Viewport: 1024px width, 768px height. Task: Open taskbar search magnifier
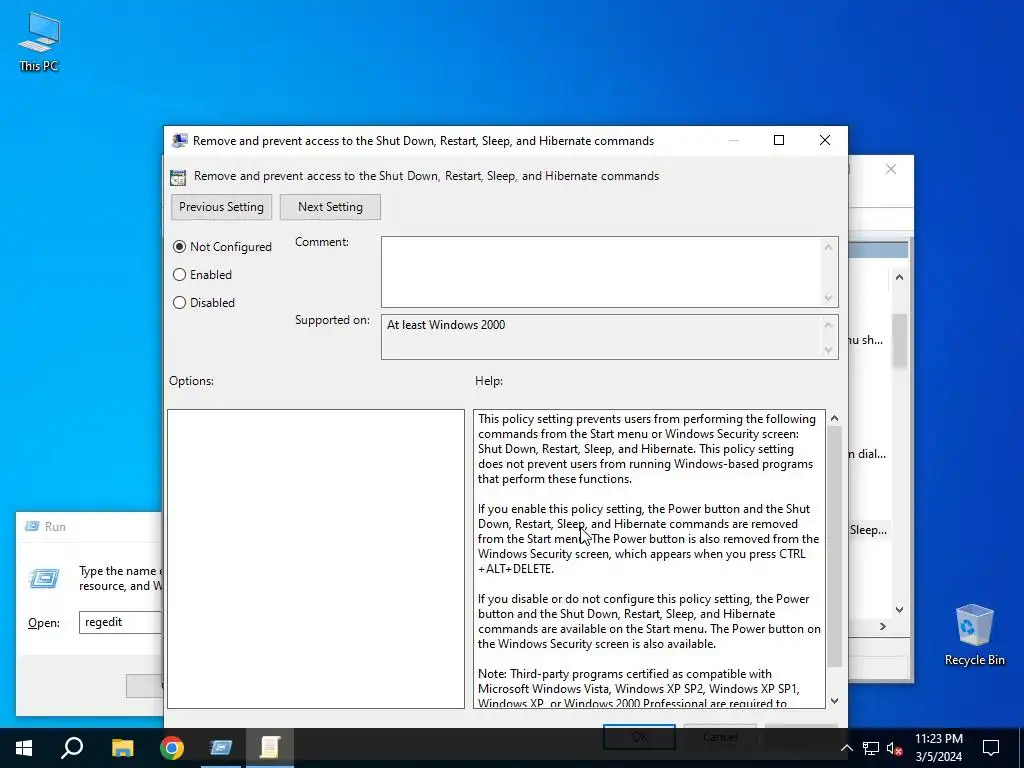coord(72,748)
